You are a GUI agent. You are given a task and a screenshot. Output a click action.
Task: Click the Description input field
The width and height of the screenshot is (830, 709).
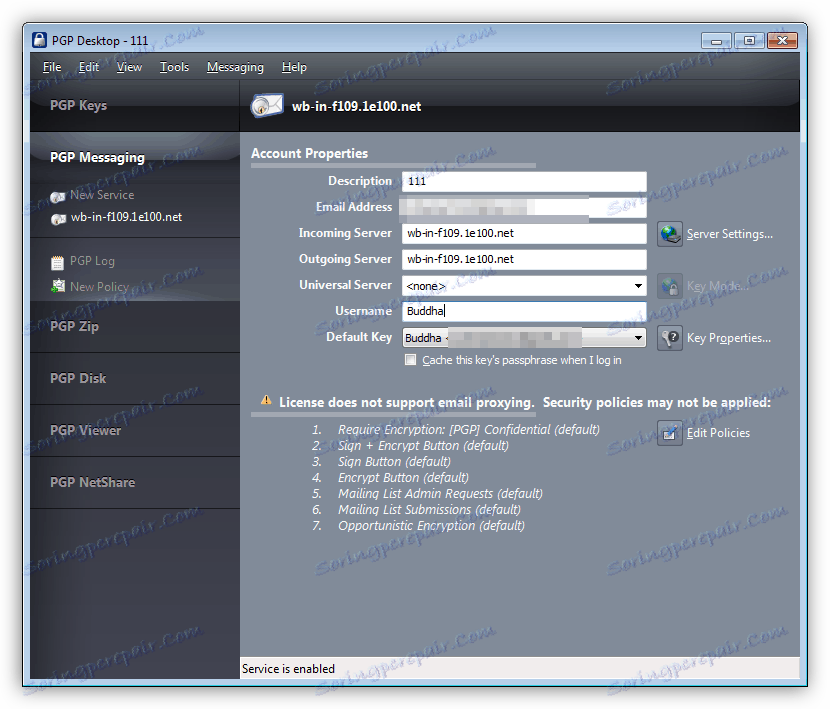tap(524, 182)
